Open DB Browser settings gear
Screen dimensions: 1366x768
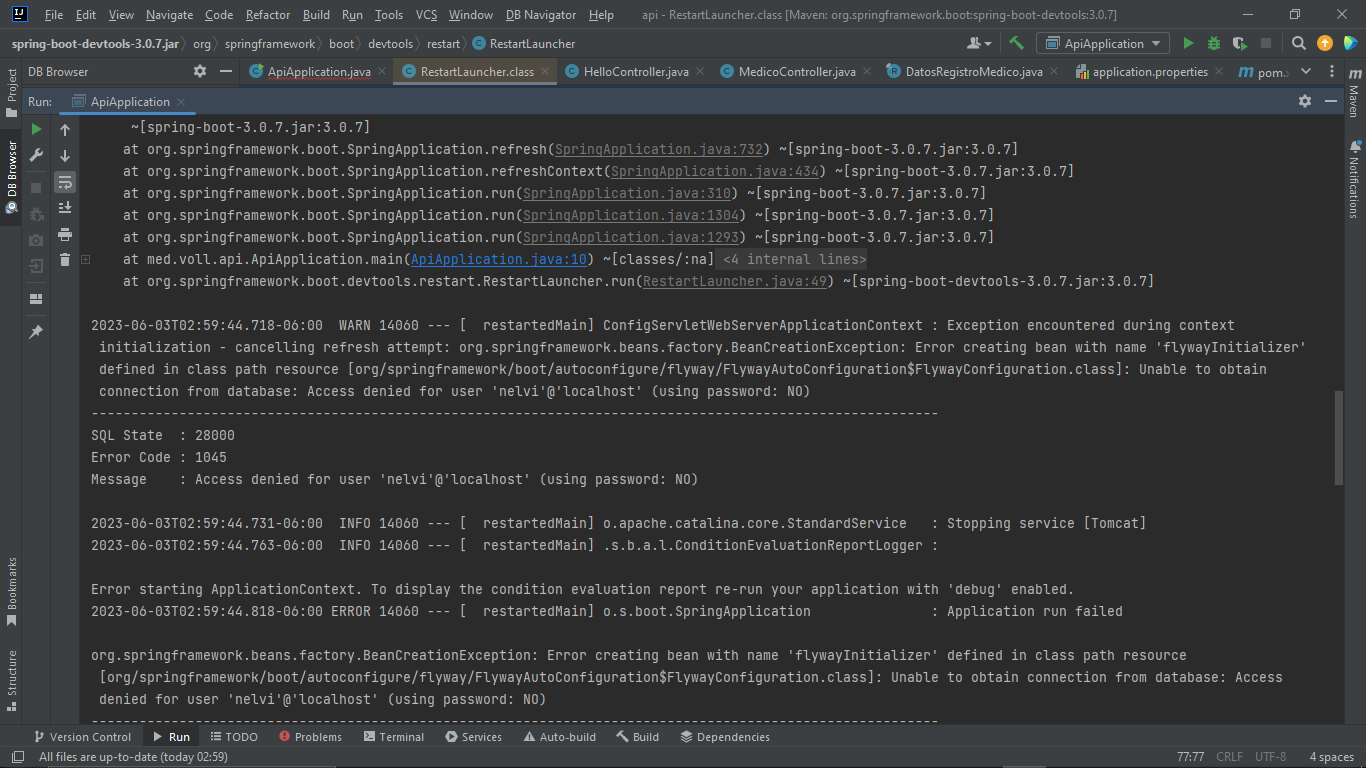(199, 71)
